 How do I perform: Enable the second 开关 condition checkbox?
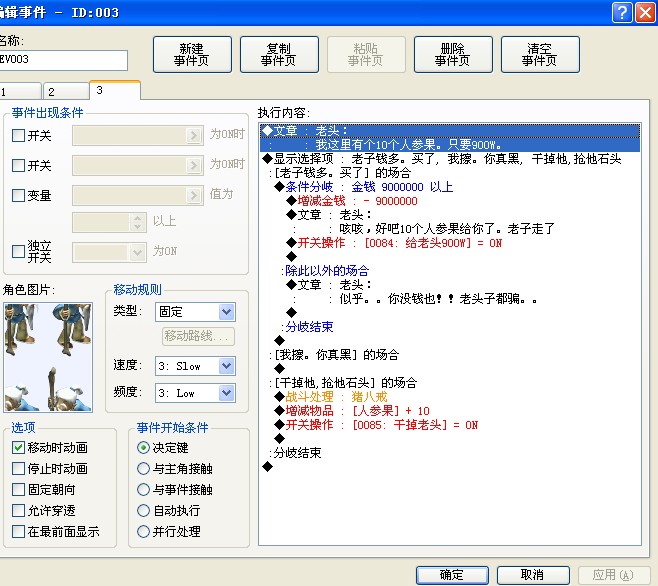click(x=18, y=165)
